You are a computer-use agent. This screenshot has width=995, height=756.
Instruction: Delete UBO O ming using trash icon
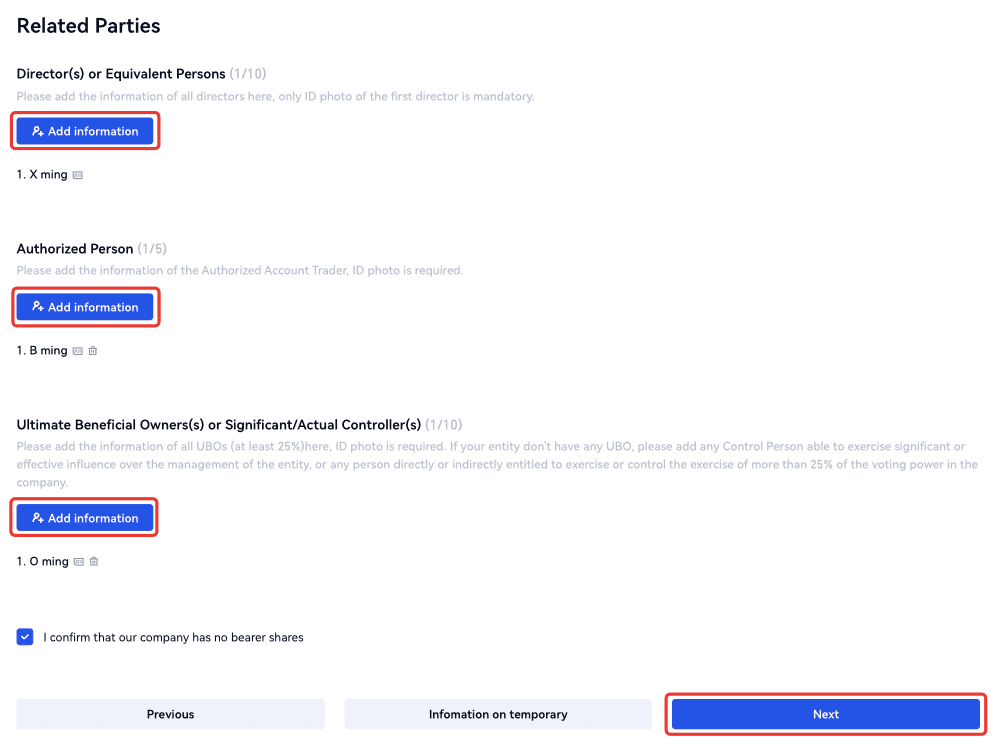click(94, 562)
